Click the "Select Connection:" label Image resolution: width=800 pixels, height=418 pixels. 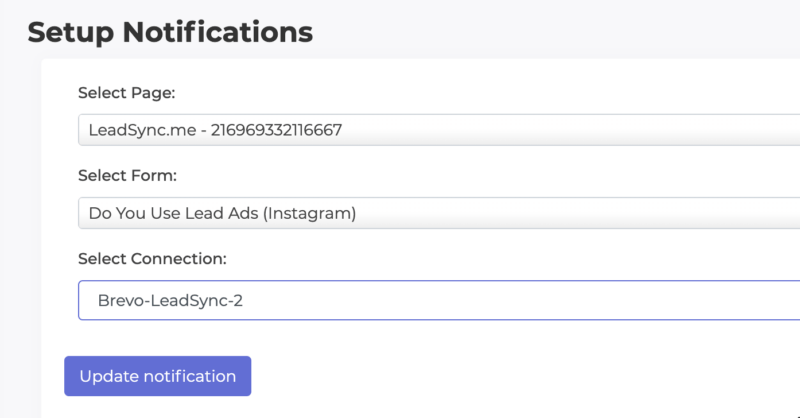point(152,259)
